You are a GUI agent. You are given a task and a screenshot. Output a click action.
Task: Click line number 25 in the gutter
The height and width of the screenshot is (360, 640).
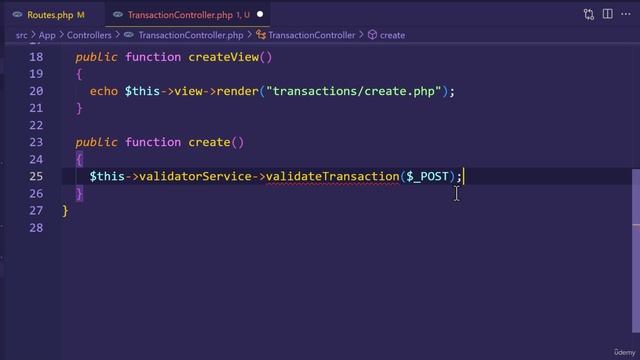pyautogui.click(x=36, y=176)
